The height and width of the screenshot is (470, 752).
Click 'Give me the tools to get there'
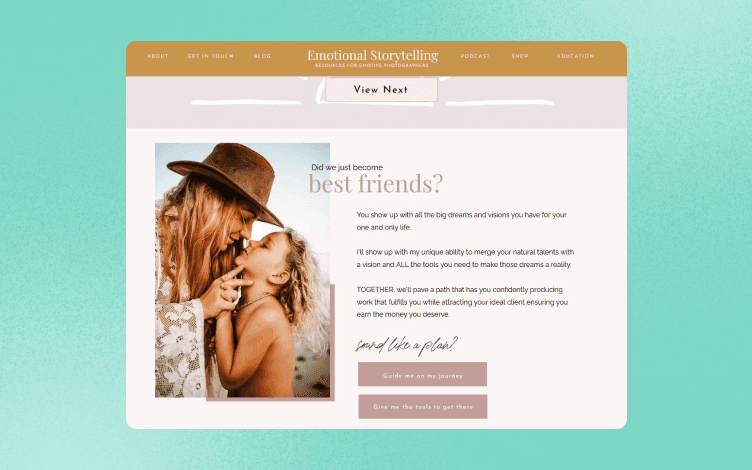(x=423, y=407)
